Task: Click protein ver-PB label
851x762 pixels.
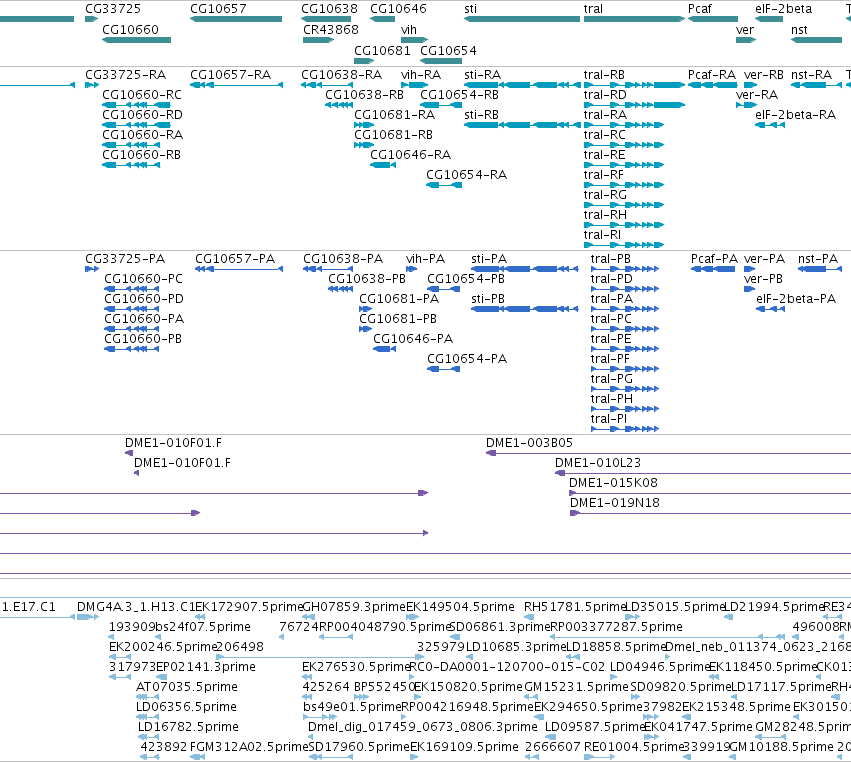Action: click(x=763, y=278)
